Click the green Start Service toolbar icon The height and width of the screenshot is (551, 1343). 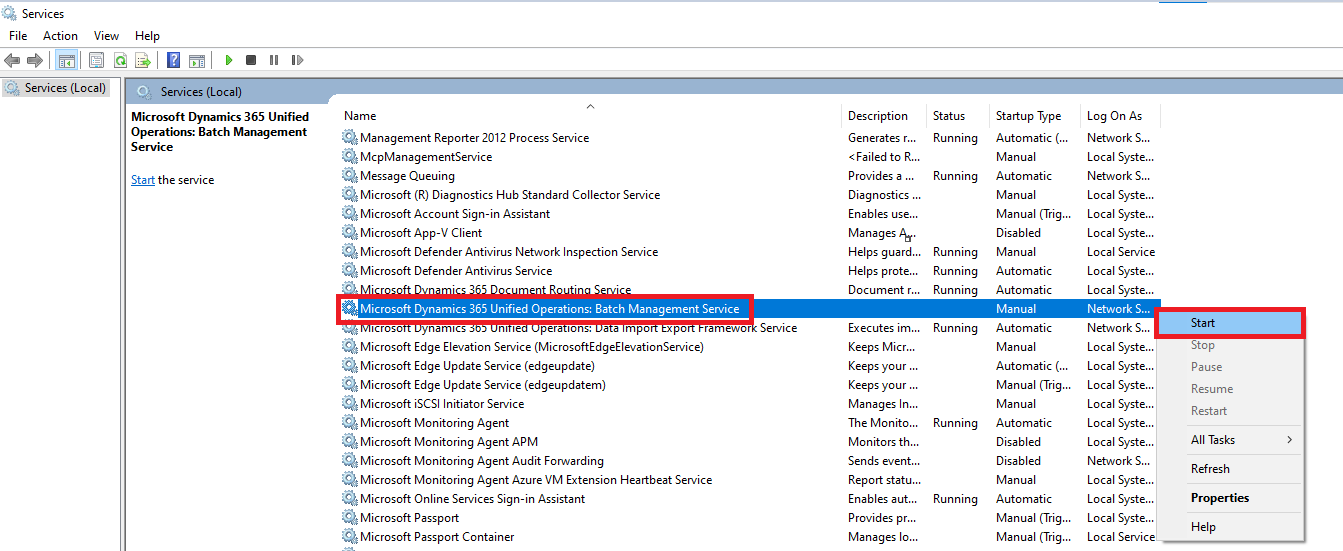[x=229, y=61]
